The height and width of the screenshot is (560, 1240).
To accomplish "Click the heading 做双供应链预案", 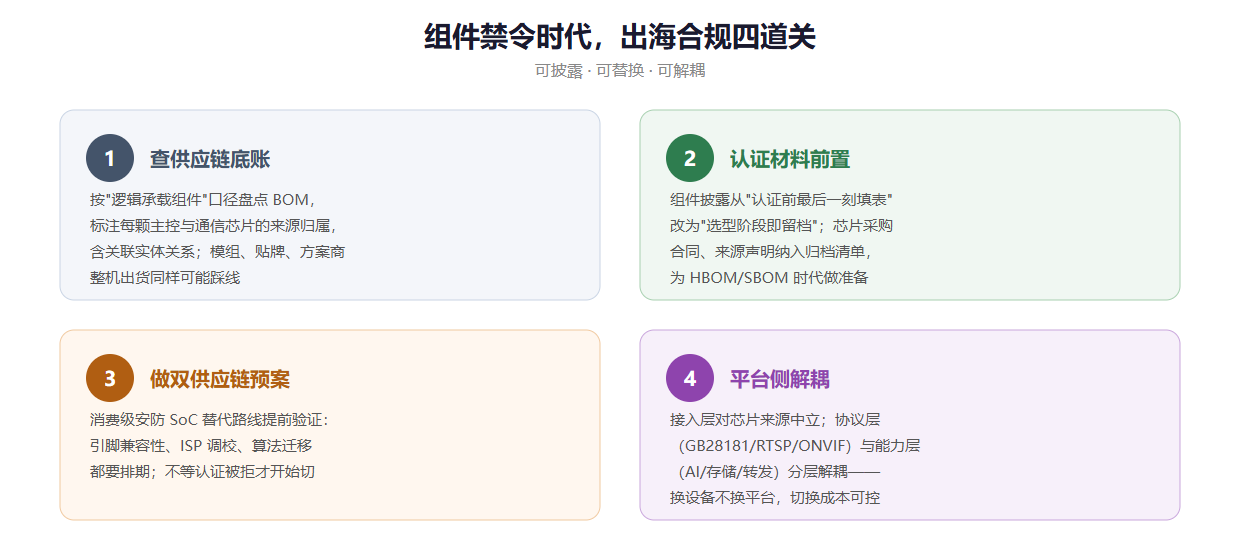I will pos(220,379).
